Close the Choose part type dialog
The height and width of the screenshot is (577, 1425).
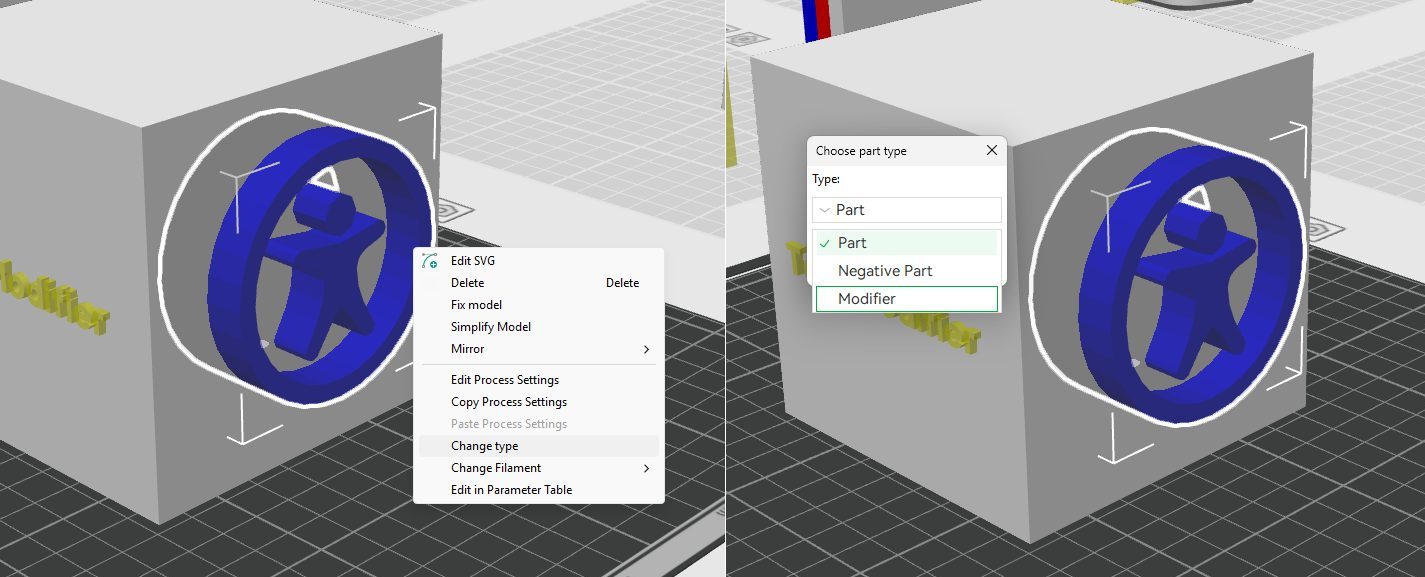[x=991, y=151]
